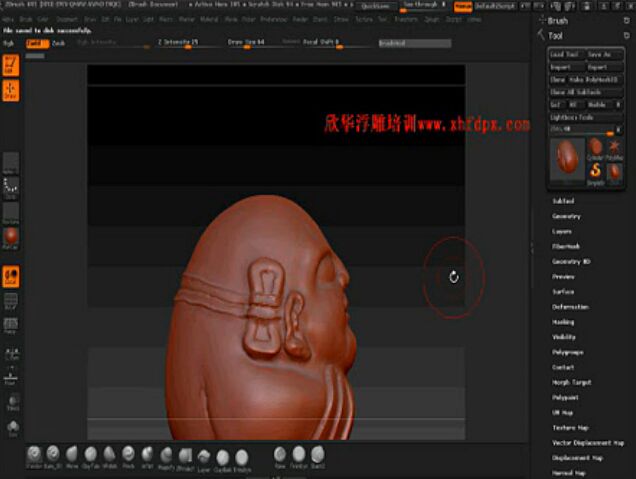
Task: Select the Inflat brush
Action: tap(147, 457)
